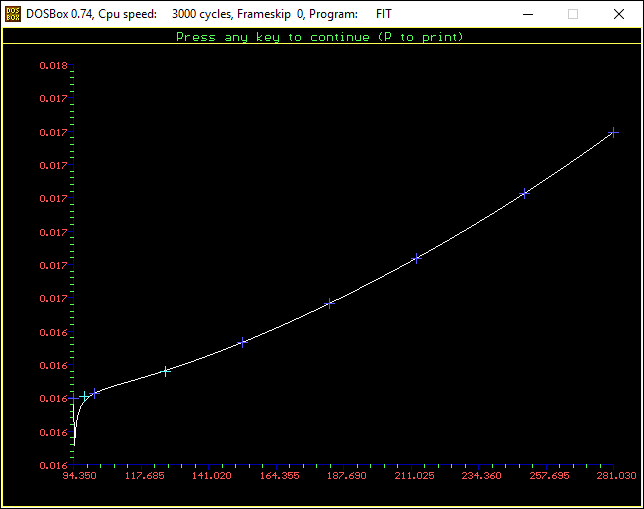The height and width of the screenshot is (509, 644).
Task: Click the x-axis label 141.020
Action: (212, 476)
